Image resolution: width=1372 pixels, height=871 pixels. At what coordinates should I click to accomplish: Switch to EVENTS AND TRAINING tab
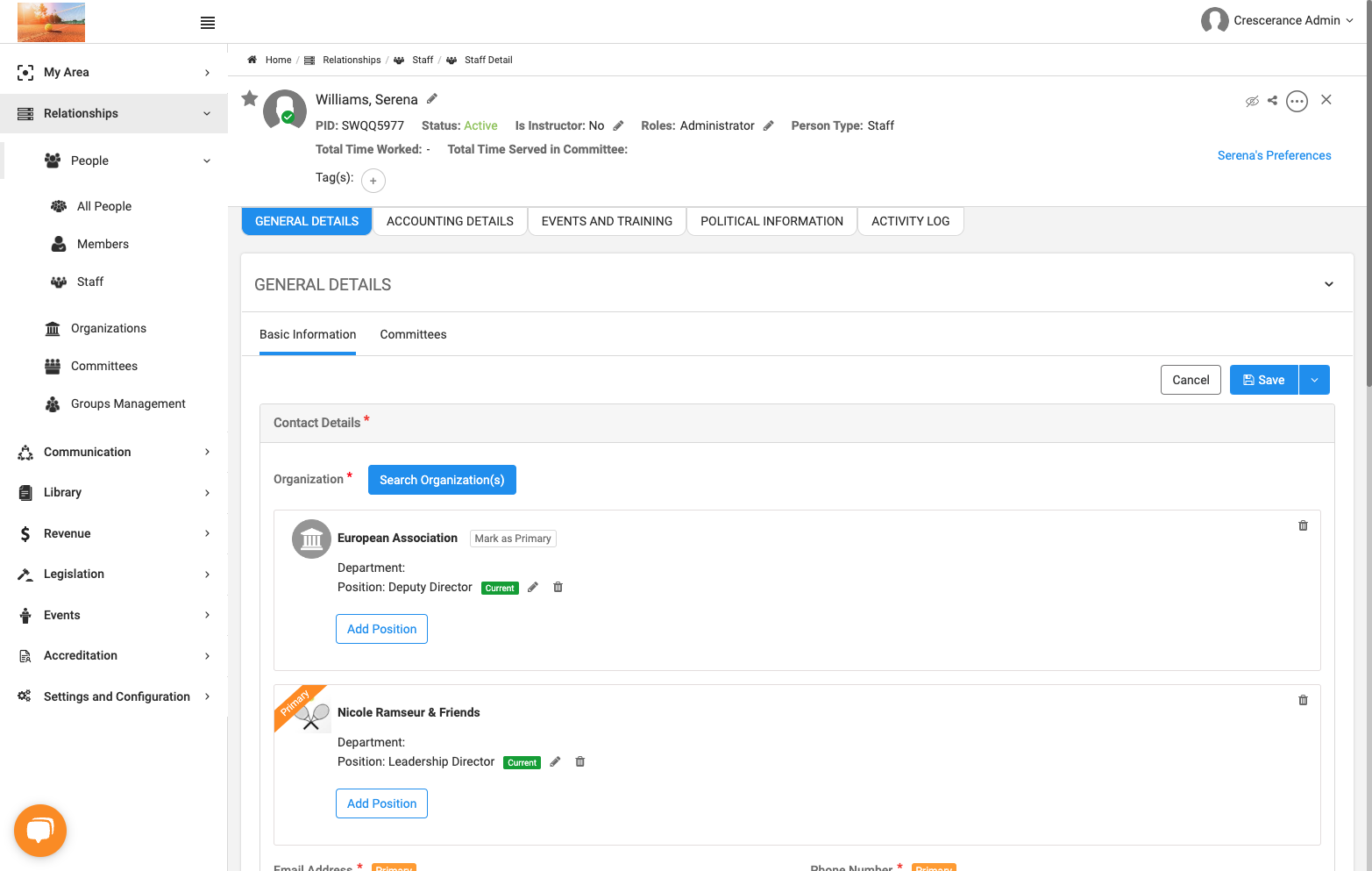tap(607, 221)
